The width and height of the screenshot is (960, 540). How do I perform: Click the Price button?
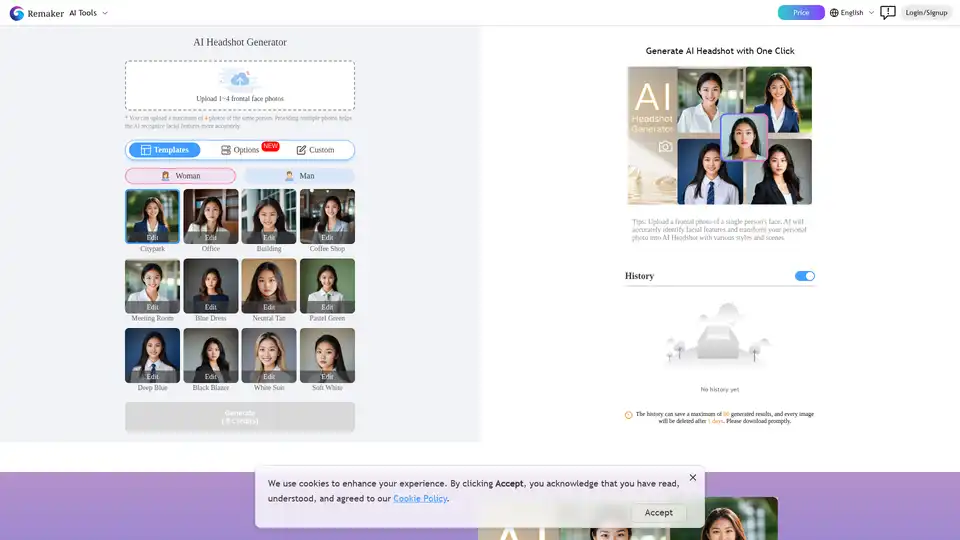pos(801,13)
